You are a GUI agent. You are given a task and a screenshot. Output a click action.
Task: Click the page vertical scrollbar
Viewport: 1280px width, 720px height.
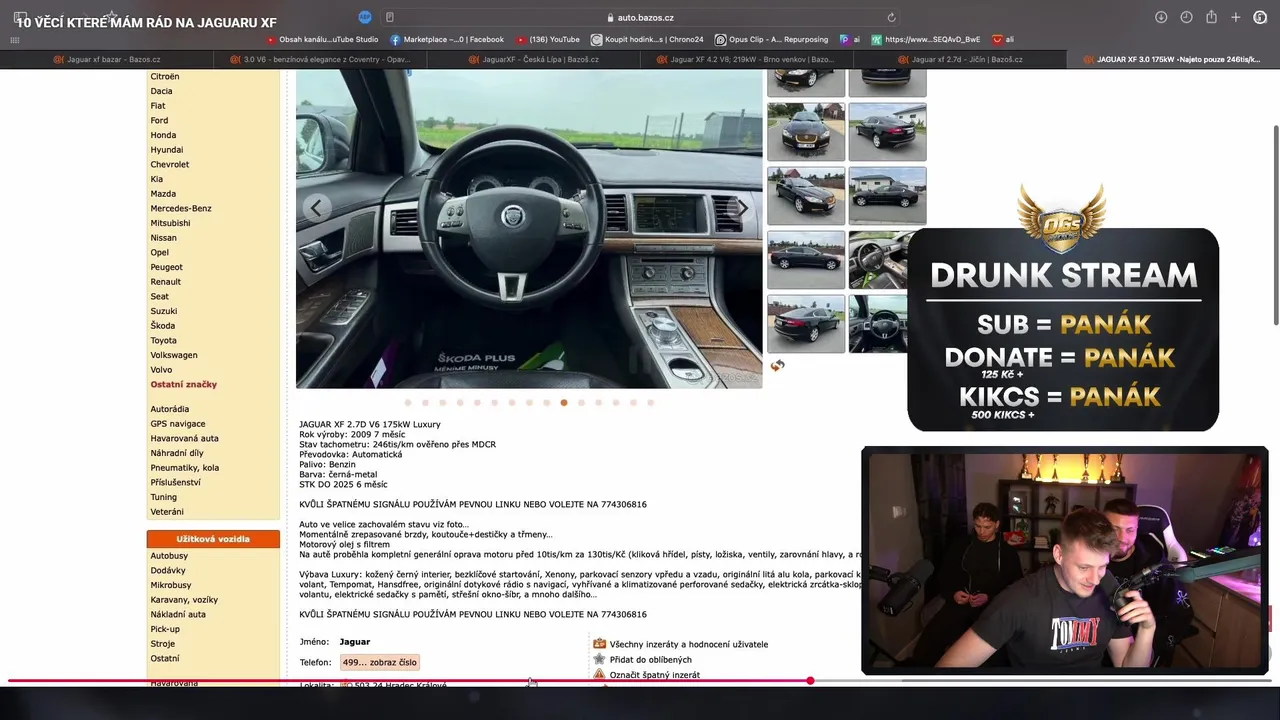pos(1275,224)
